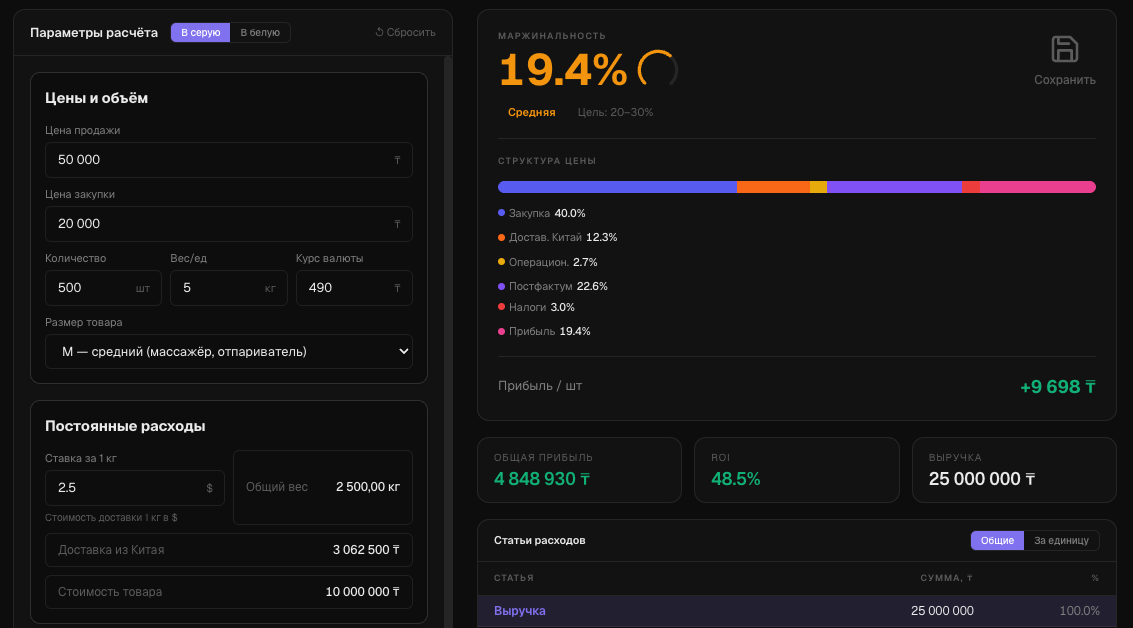The image size is (1133, 628).
Task: Click the Количество input field
Action: pos(103,288)
